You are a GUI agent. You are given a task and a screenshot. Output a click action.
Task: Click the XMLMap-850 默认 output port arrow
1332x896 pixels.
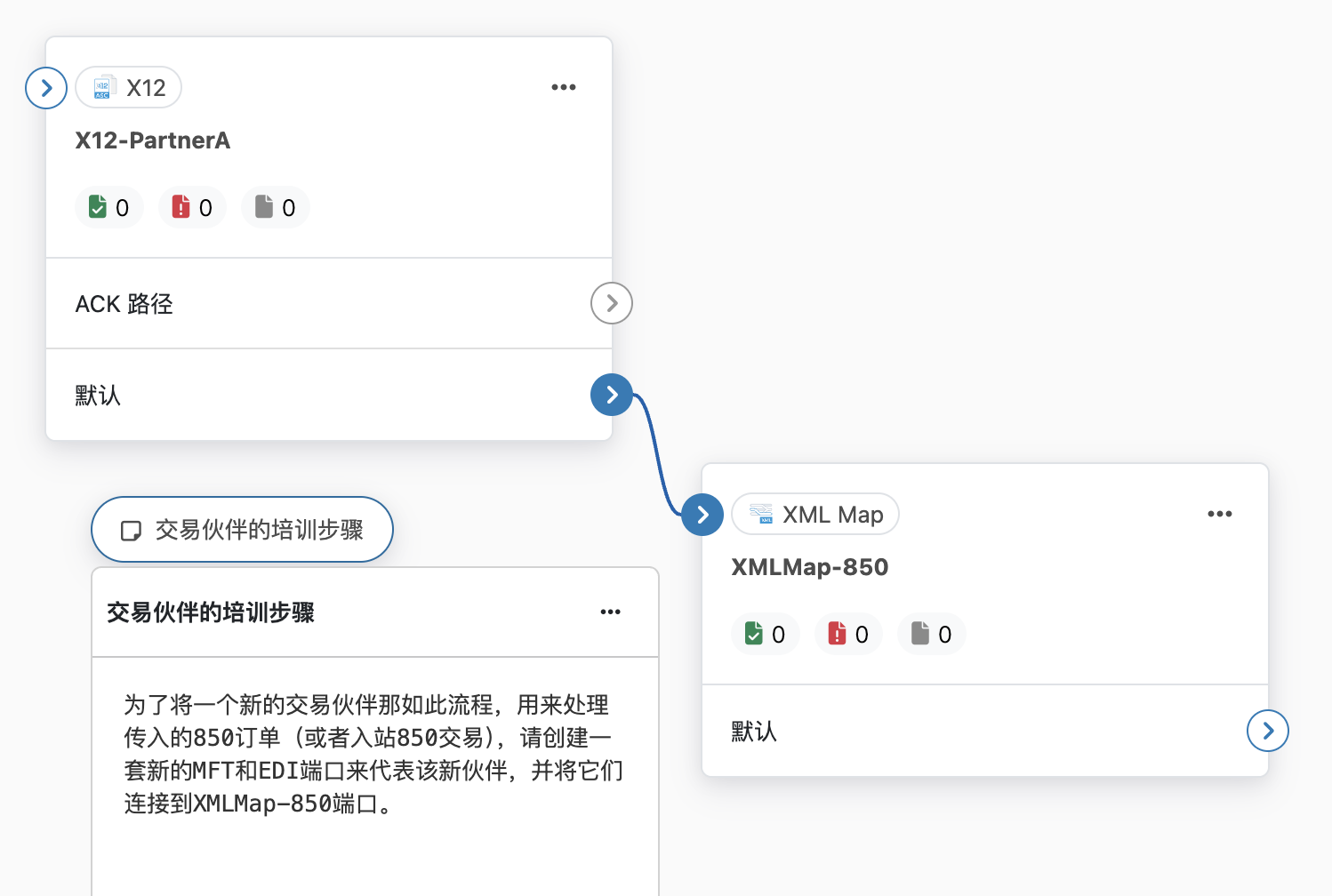pos(1268,731)
